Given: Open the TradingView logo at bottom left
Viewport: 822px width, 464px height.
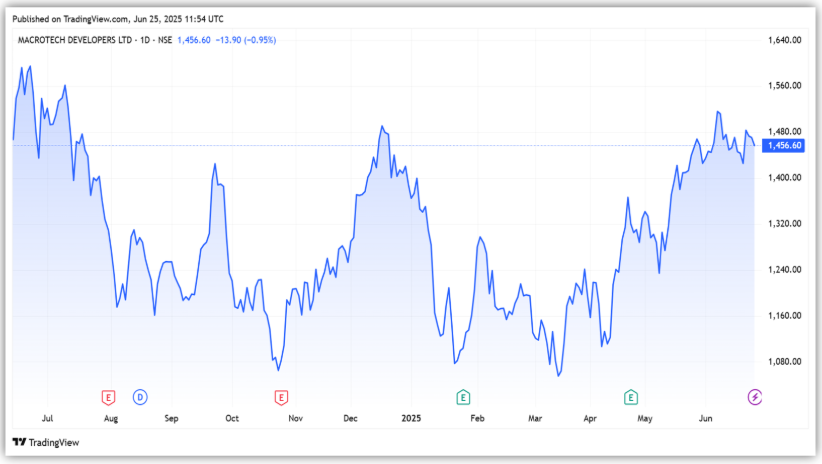Looking at the screenshot, I should (45, 442).
